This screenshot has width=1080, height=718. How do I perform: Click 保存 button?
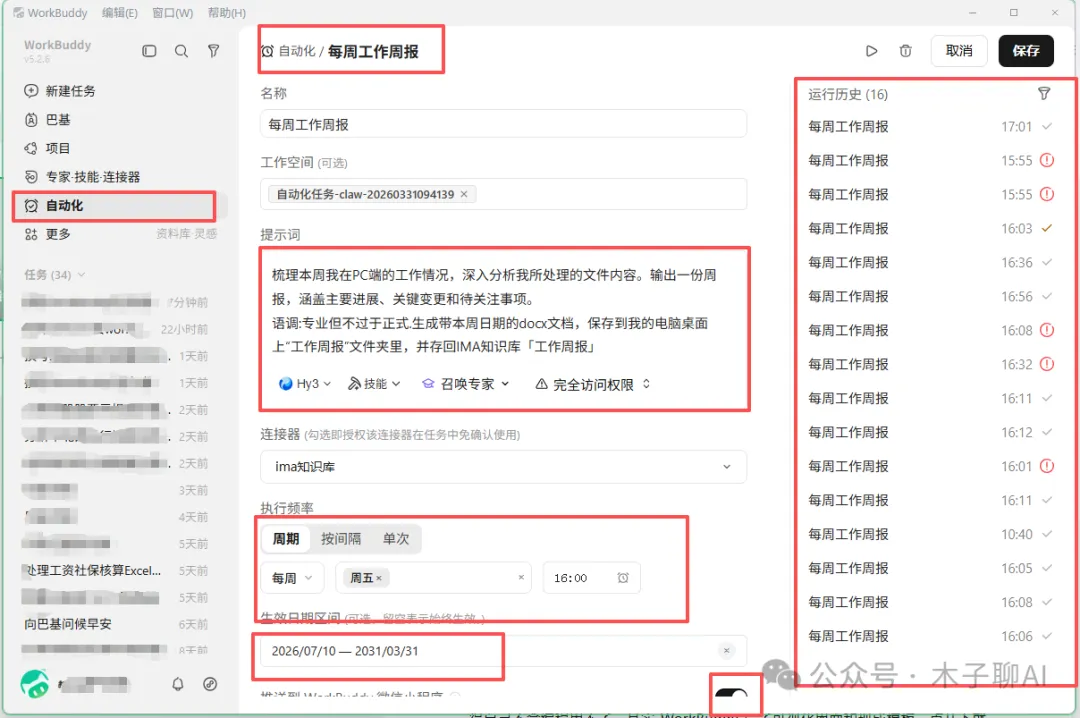[1026, 51]
